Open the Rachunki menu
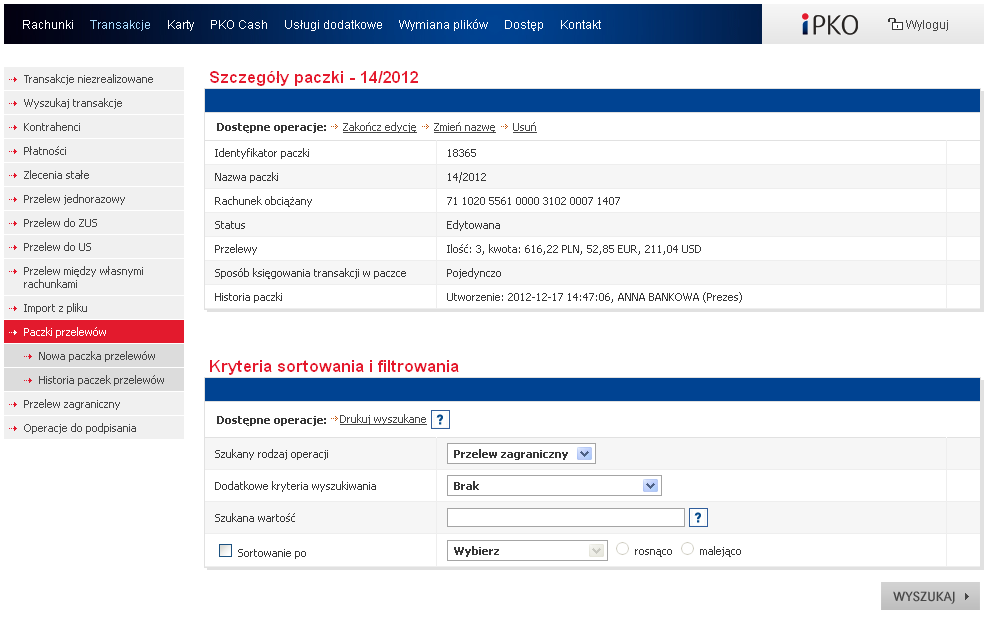This screenshot has width=995, height=622. coord(48,25)
